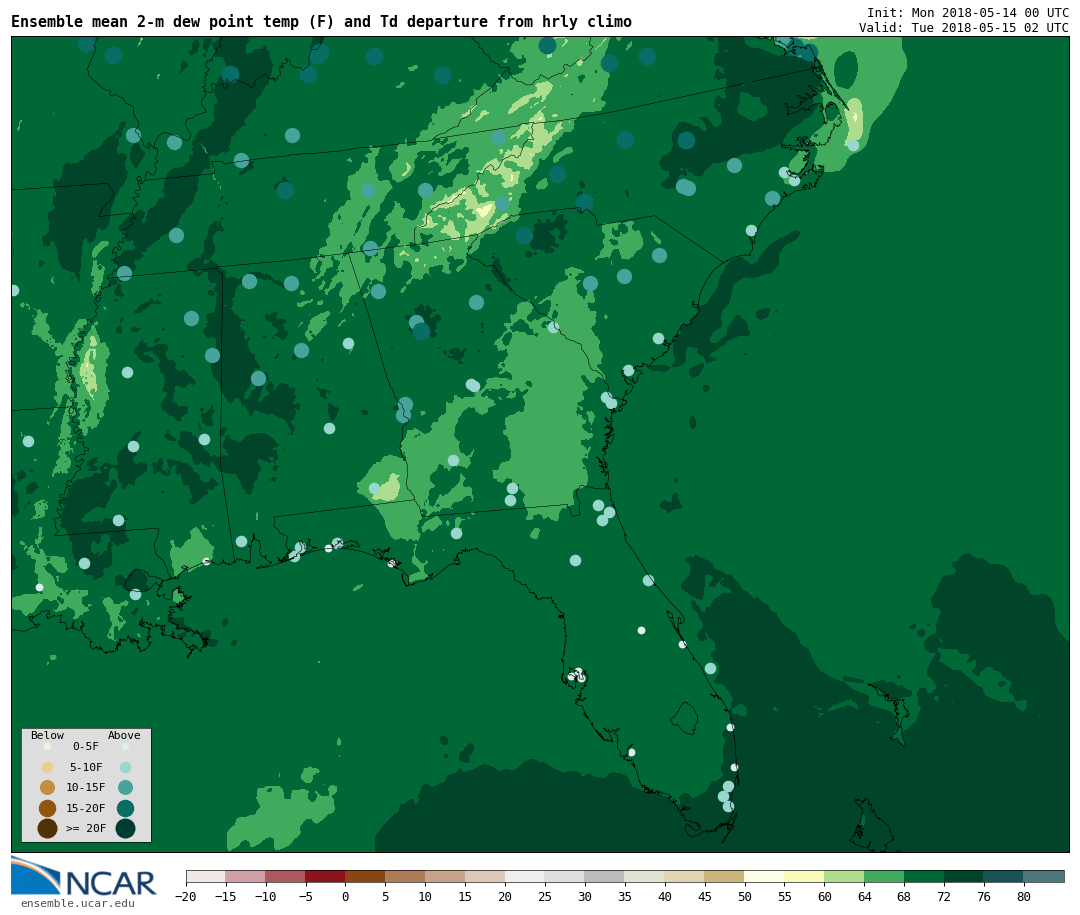
Task: Pick the yellow swatch between 55 and 60
Action: [805, 876]
